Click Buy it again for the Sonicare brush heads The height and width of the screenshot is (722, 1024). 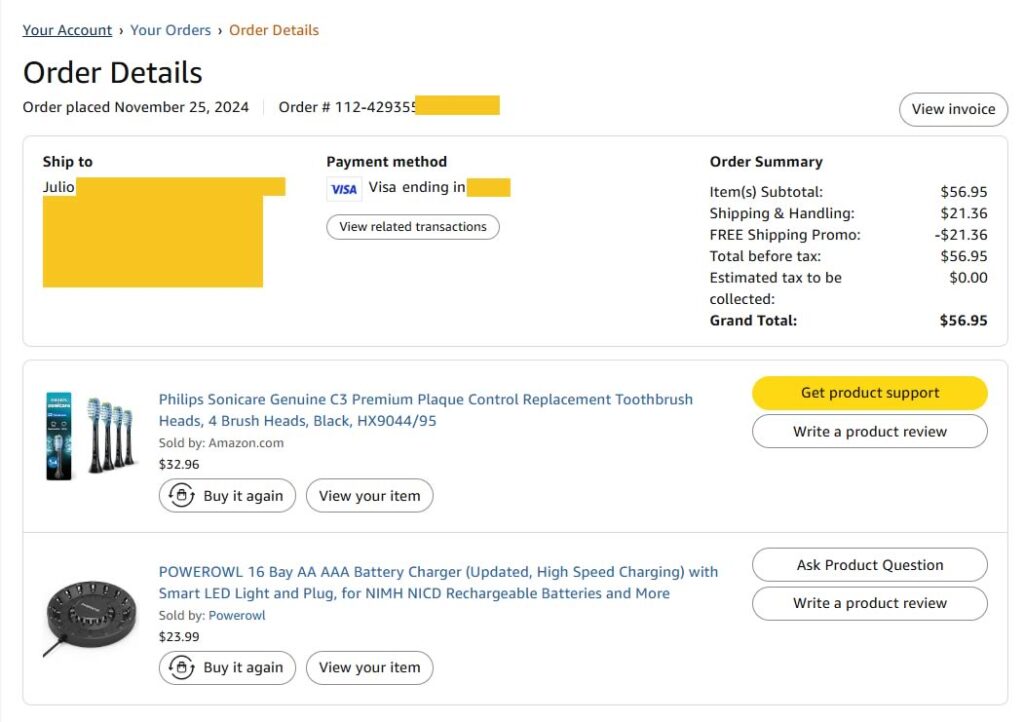(227, 495)
